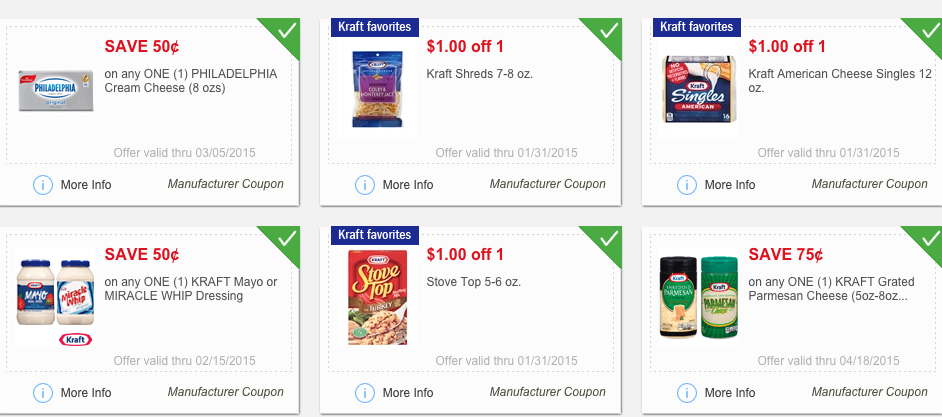Click info icon on Kraft Shreds coupon
This screenshot has width=942, height=417.
pos(365,185)
